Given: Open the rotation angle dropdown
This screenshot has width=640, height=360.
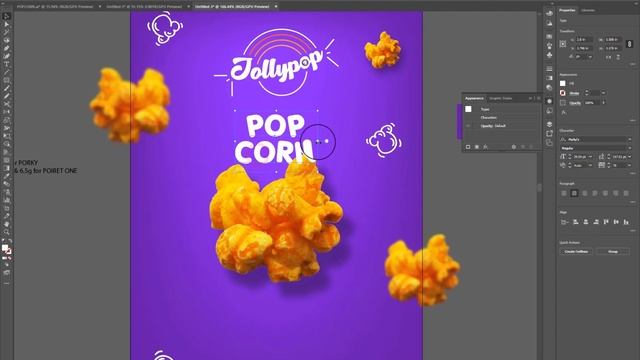Looking at the screenshot, I should click(x=590, y=57).
